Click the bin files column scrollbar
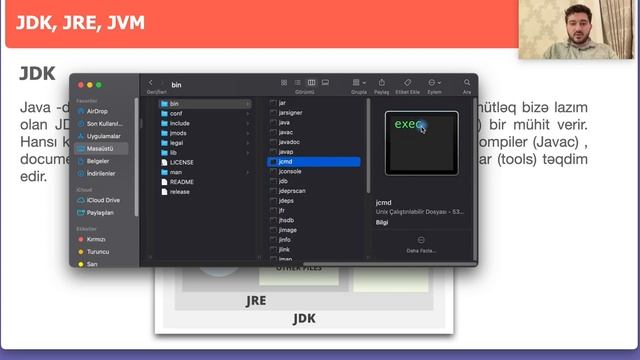 [x=369, y=146]
